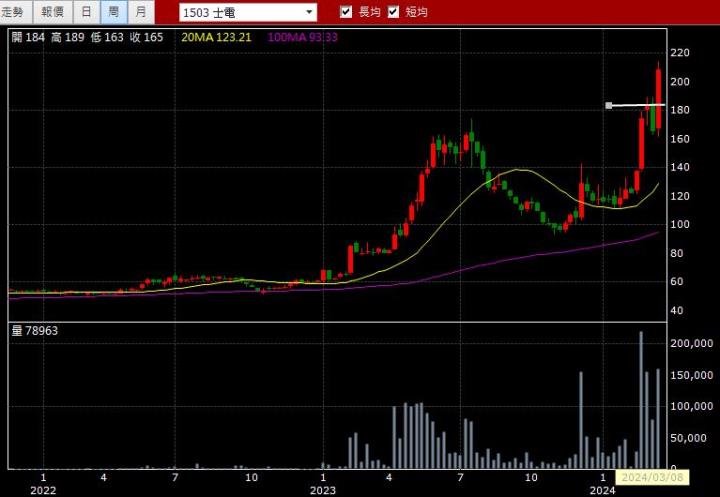
Task: Grab the gray square handle on the white price line
Action: click(x=609, y=105)
